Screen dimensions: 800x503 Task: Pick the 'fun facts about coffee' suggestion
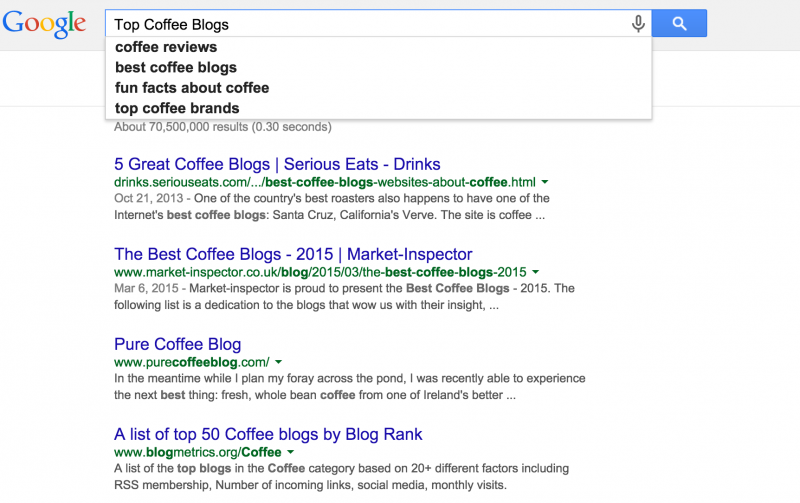tap(192, 88)
